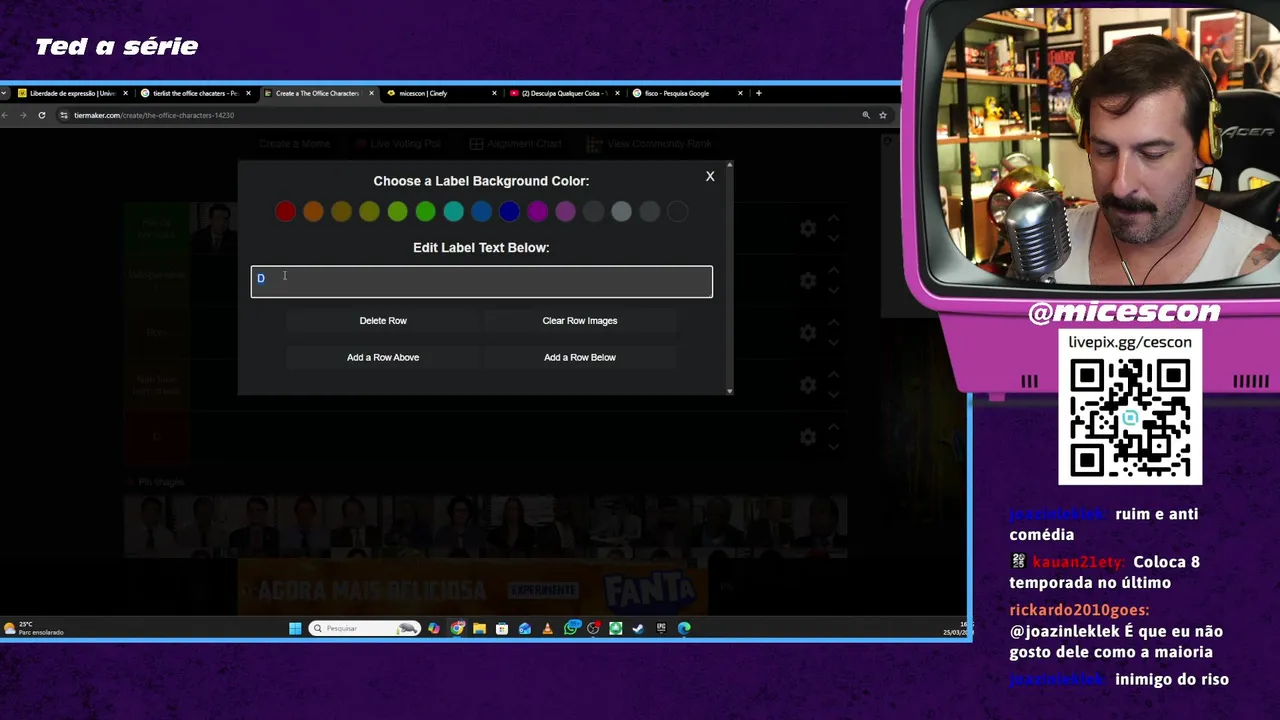Viewport: 1280px width, 720px height.
Task: Click Add a Row Above
Action: click(x=383, y=357)
